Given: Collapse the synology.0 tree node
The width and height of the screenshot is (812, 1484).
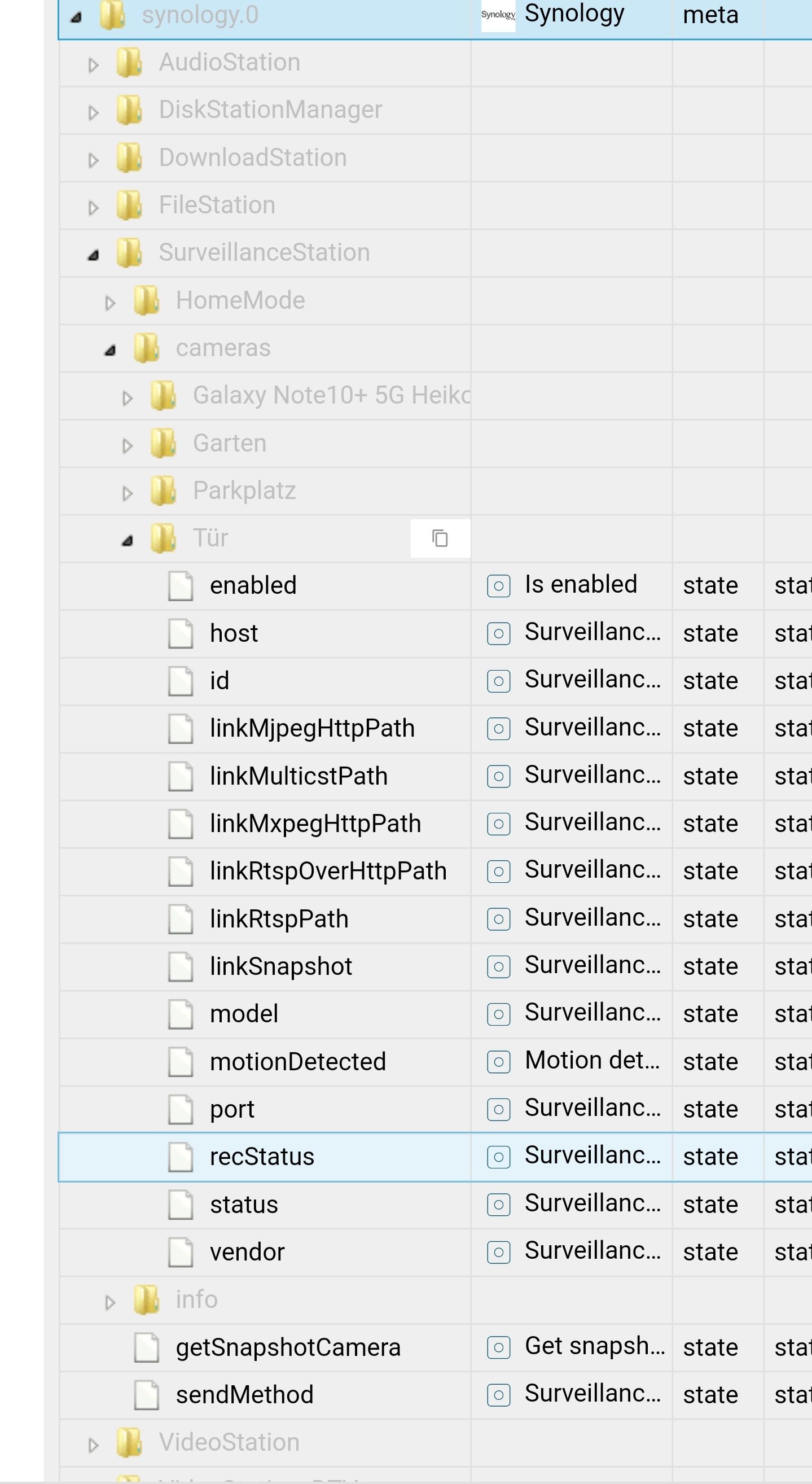Looking at the screenshot, I should coord(76,17).
